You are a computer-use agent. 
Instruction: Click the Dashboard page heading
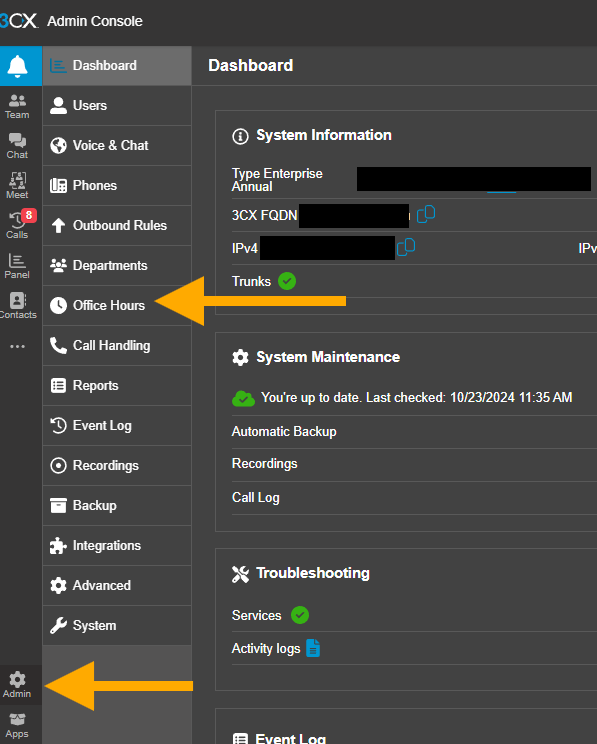[x=251, y=65]
